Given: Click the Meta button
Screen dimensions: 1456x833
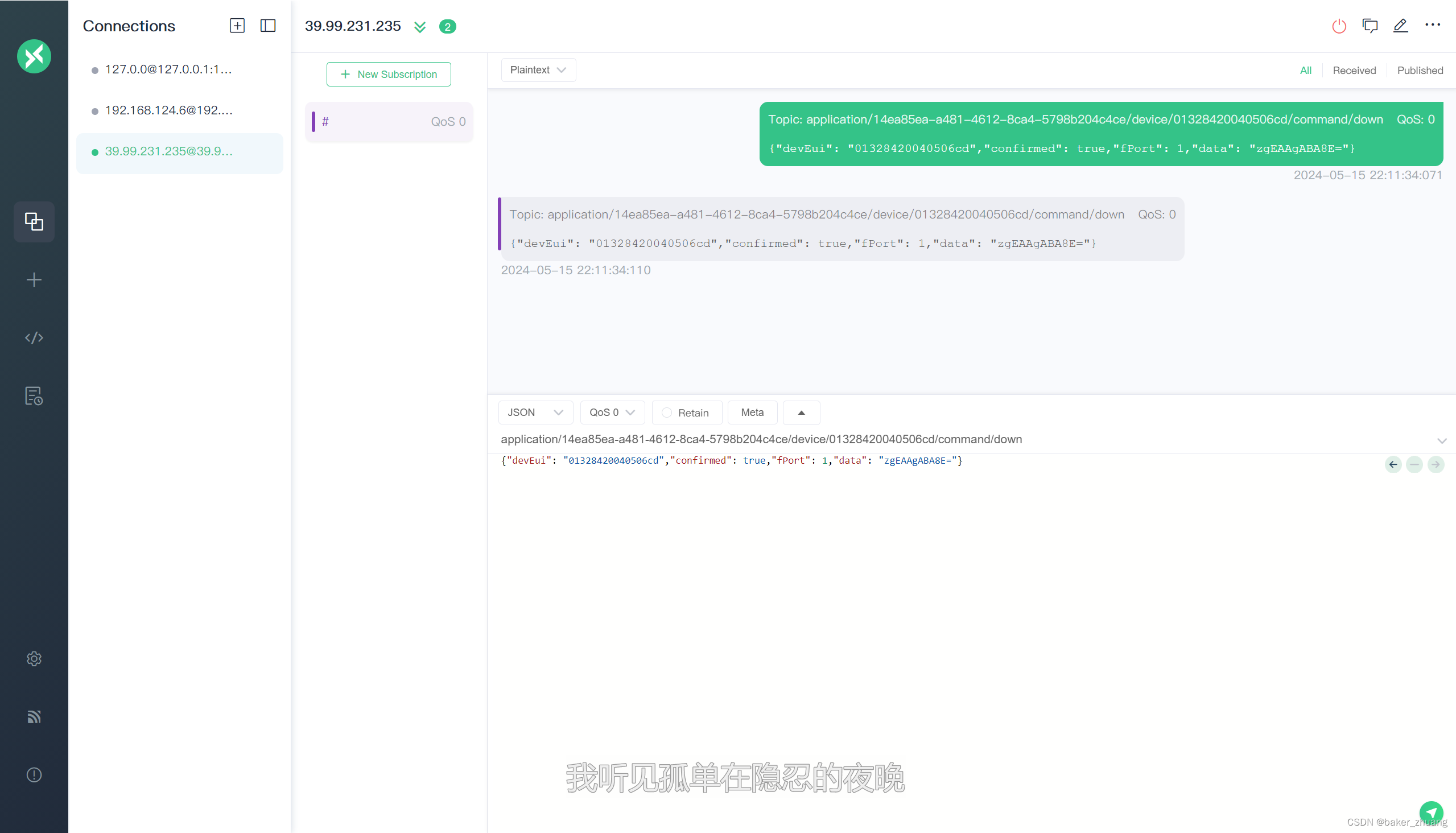Looking at the screenshot, I should pyautogui.click(x=752, y=413).
